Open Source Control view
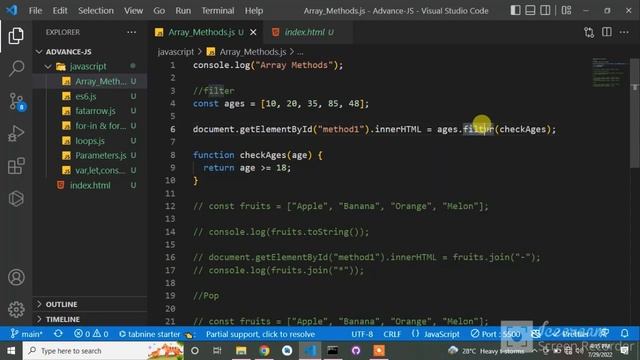This screenshot has height=360, width=640. (16, 101)
